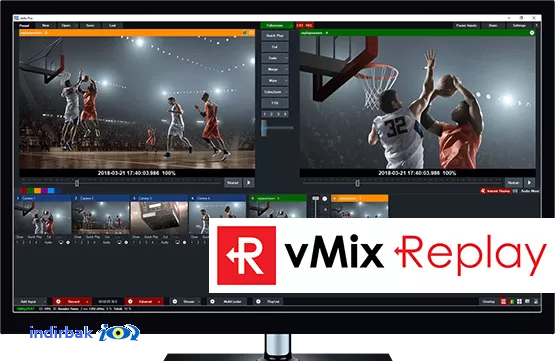
Task: Open the Fade transition dropdown arrow
Action: pos(286,58)
